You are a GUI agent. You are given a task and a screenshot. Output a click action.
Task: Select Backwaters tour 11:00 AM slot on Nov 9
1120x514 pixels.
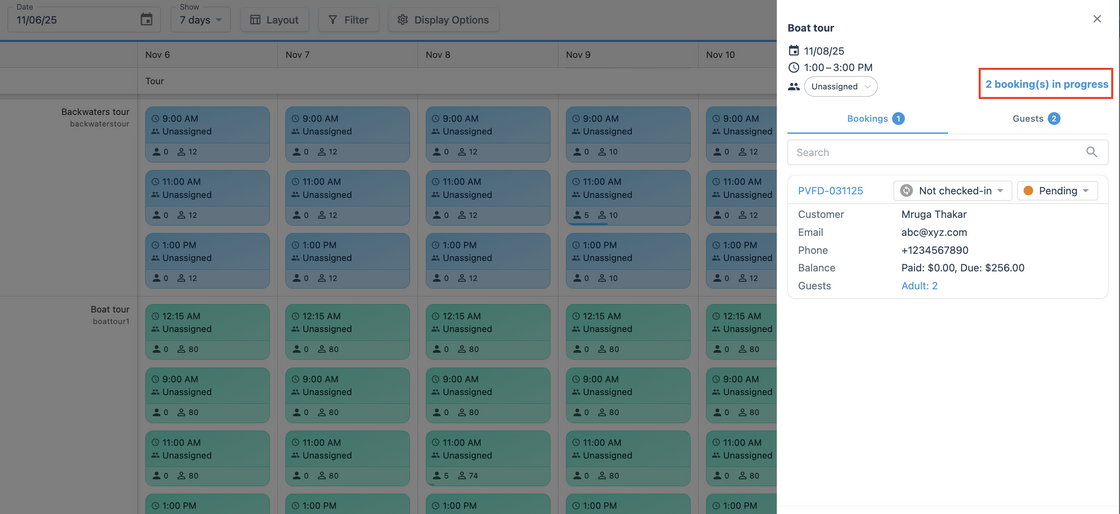coord(629,198)
